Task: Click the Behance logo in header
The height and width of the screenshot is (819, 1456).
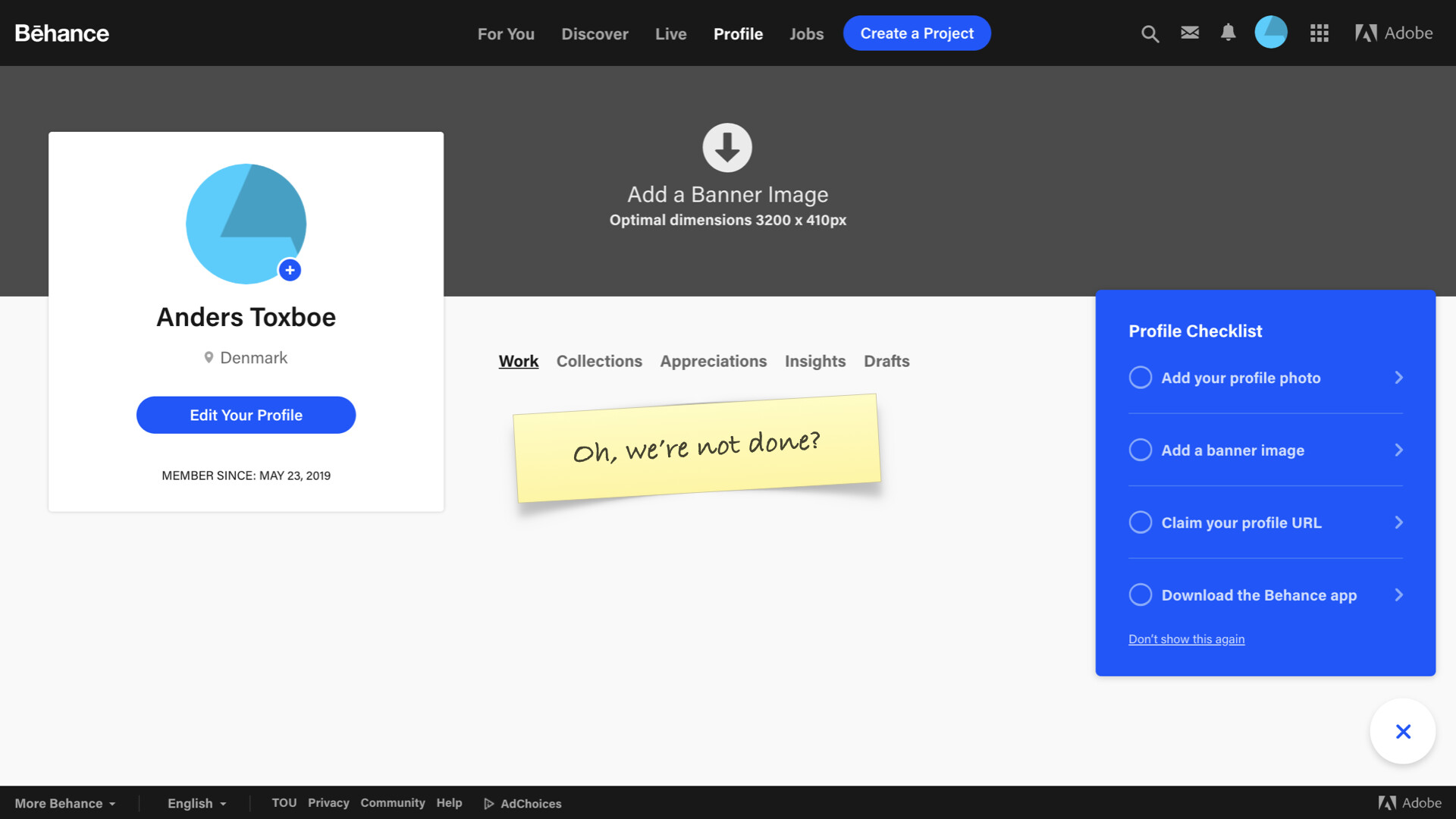Action: [62, 33]
